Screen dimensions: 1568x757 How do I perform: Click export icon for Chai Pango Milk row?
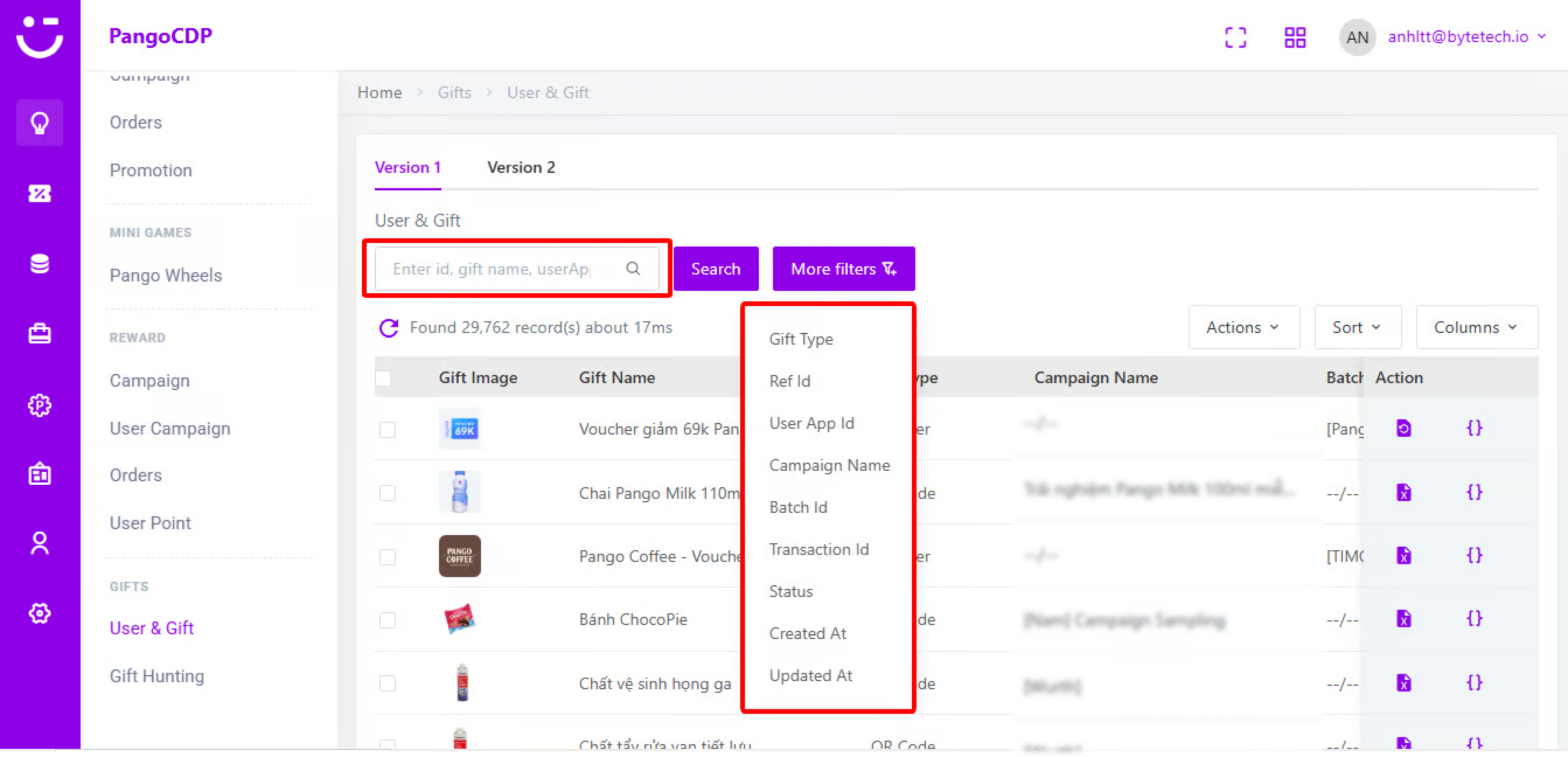click(1403, 492)
